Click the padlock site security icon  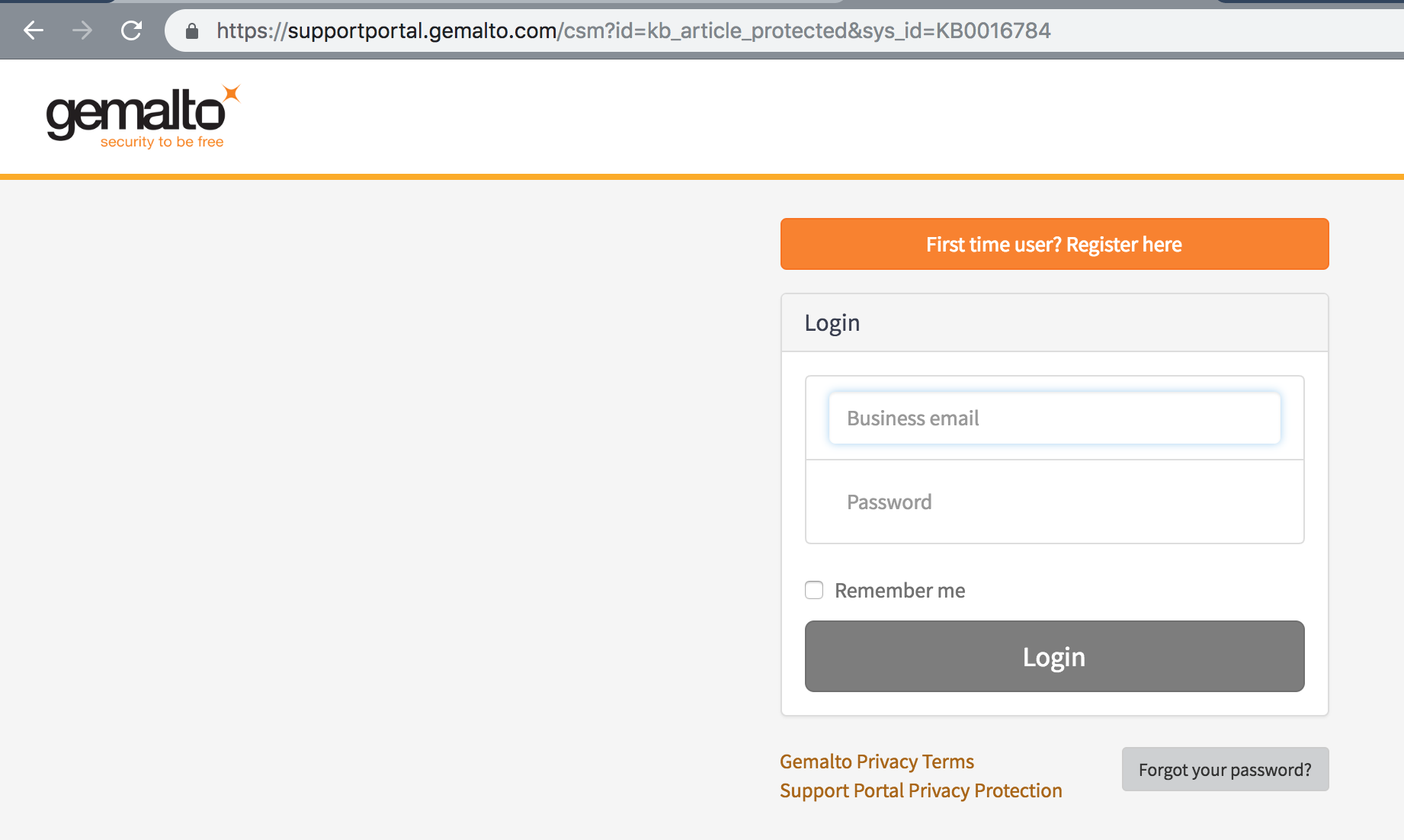(x=192, y=30)
